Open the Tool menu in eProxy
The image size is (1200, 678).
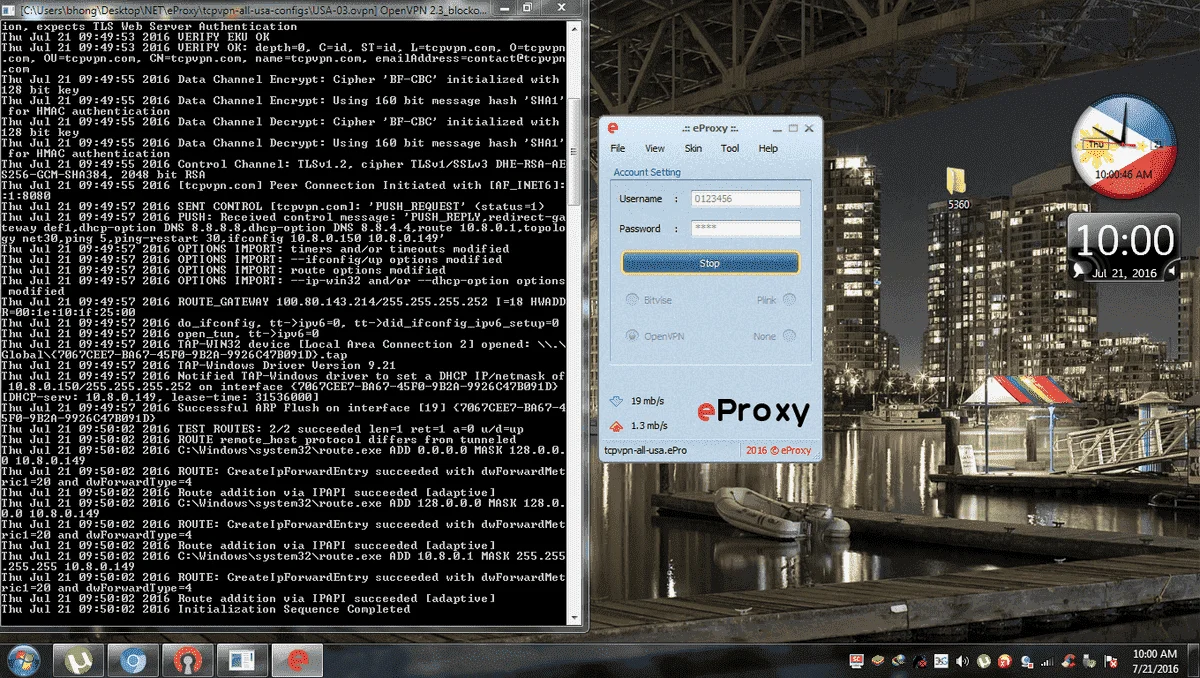point(730,148)
